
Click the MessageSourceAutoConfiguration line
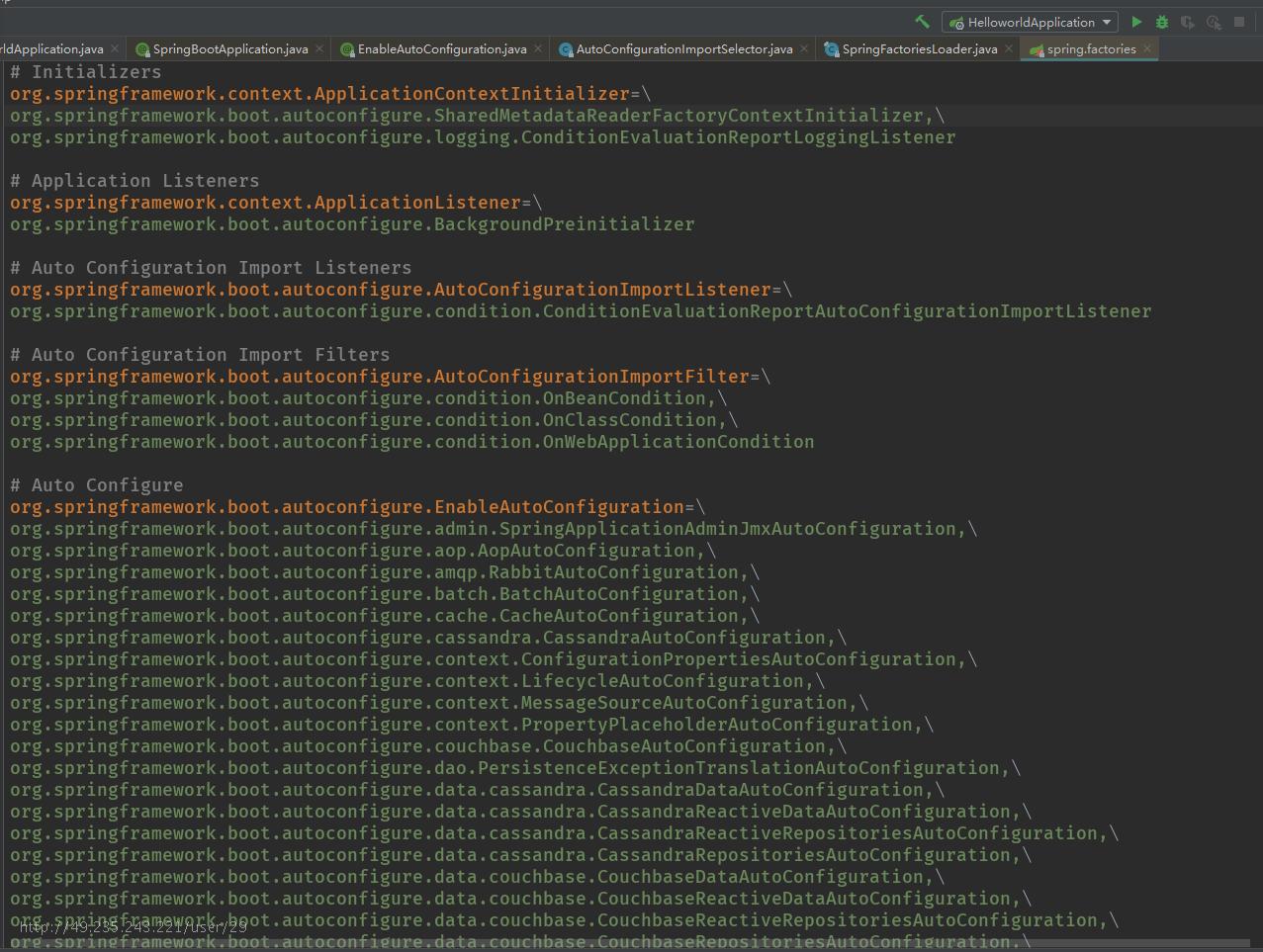[439, 703]
